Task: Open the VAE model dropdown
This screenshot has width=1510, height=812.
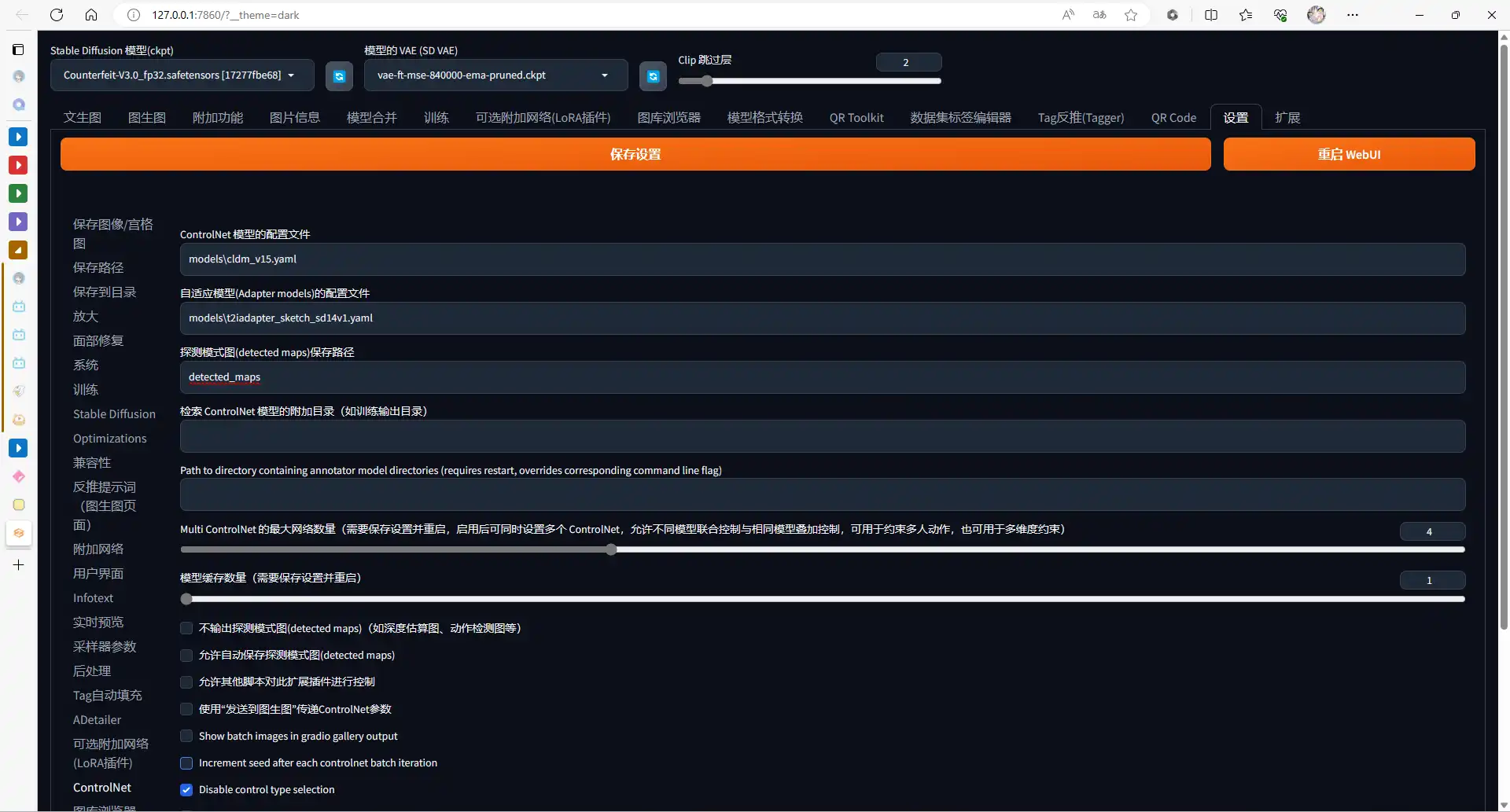Action: (495, 75)
